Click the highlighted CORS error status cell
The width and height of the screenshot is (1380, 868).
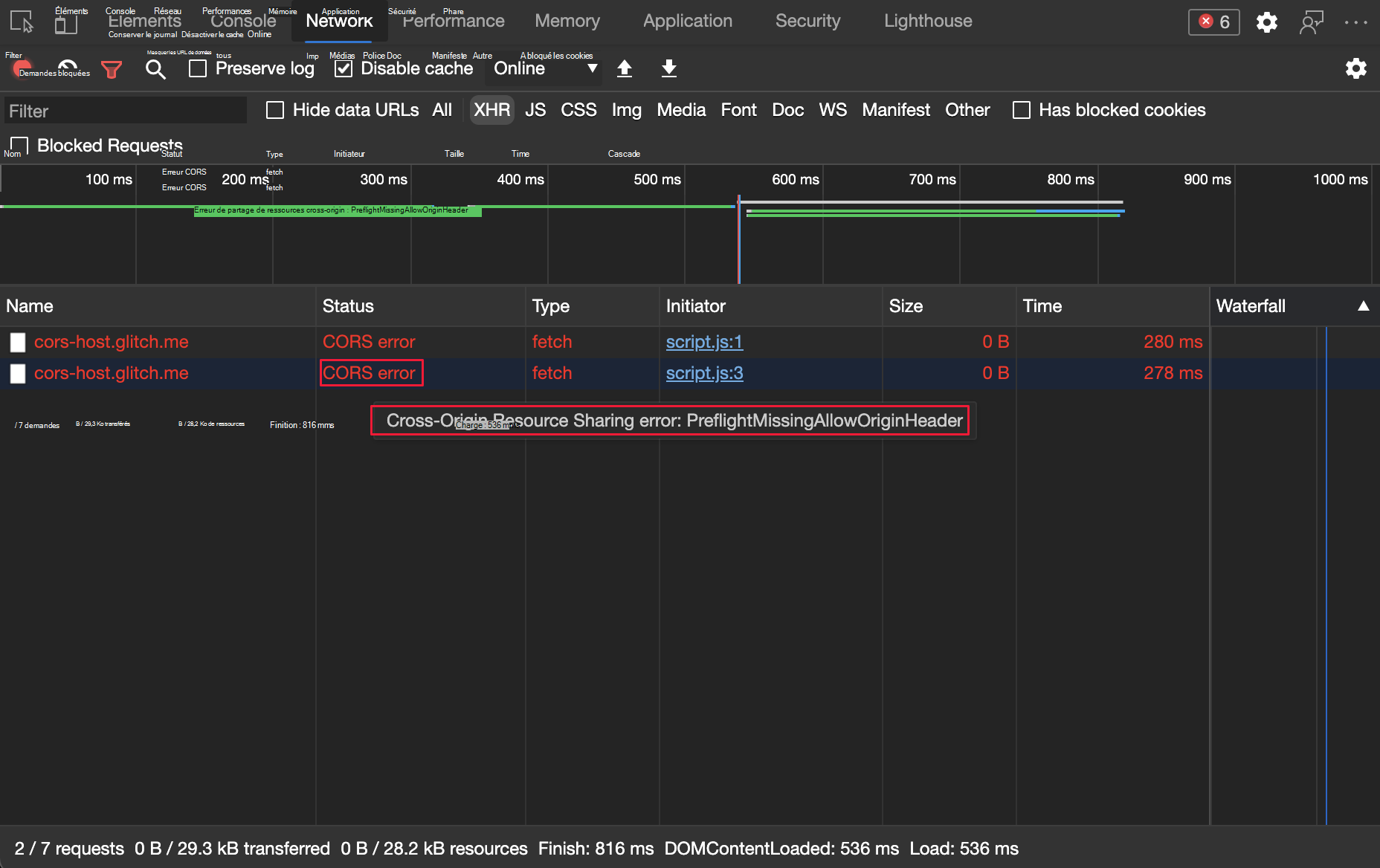pos(371,373)
